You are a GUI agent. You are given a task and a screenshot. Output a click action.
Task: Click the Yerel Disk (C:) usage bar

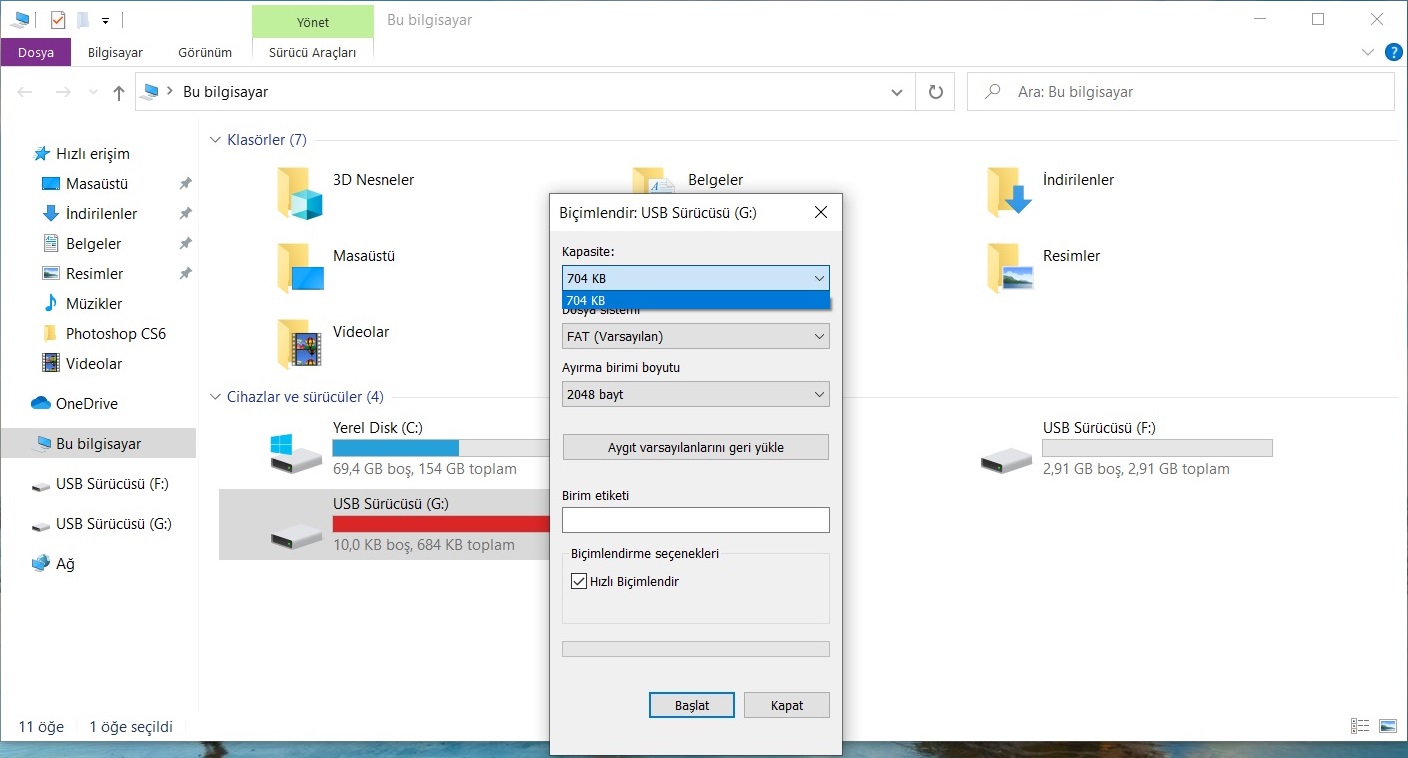pos(441,448)
